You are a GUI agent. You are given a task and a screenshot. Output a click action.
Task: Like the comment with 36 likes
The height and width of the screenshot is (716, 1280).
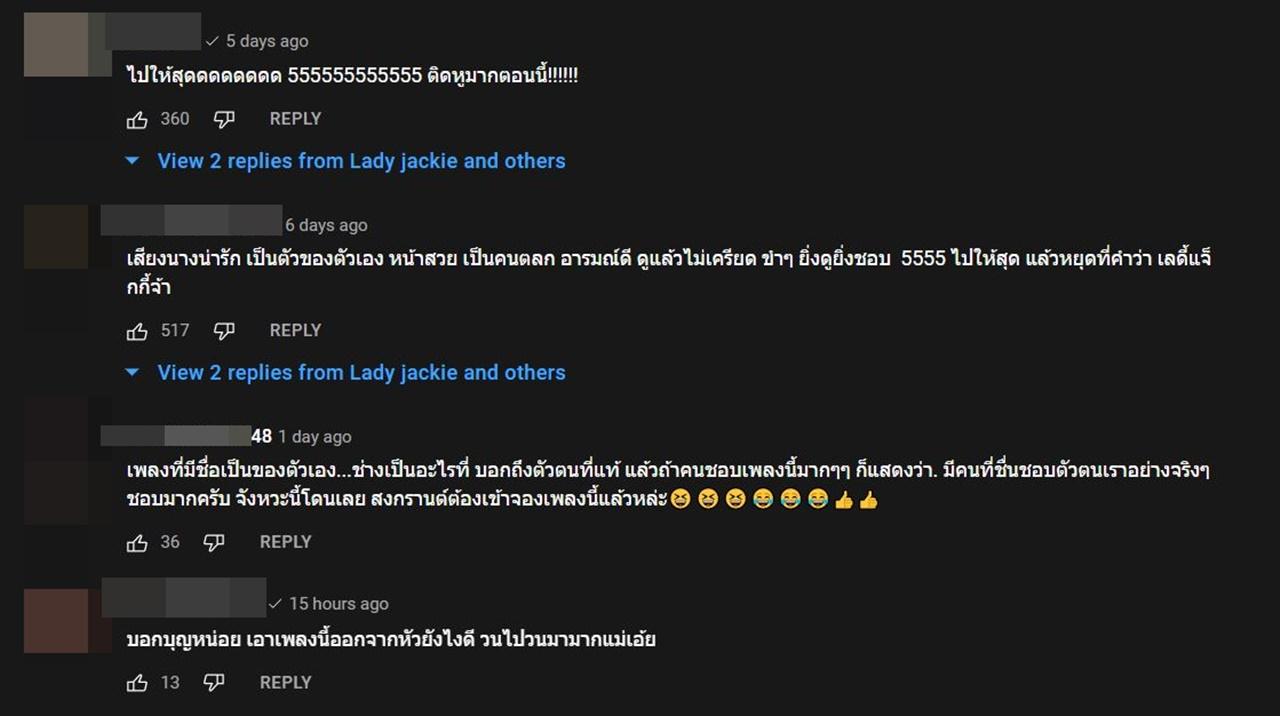[x=137, y=543]
